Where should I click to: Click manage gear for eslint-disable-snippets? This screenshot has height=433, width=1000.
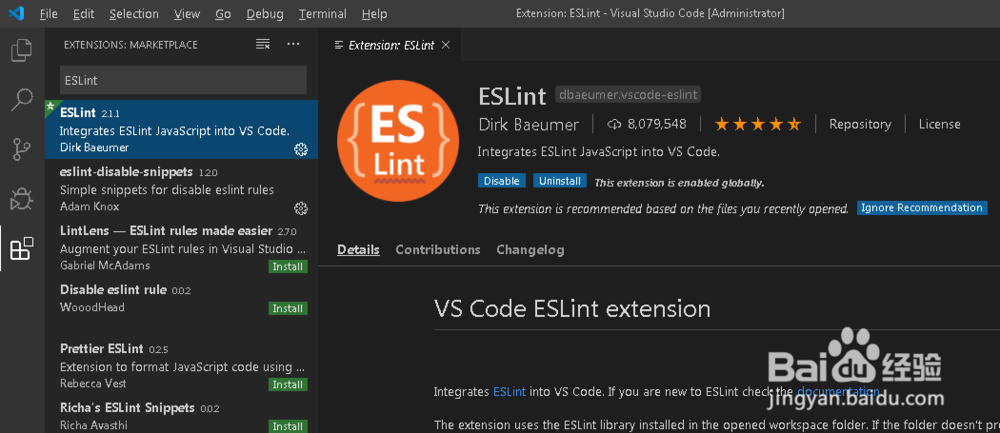pos(301,208)
